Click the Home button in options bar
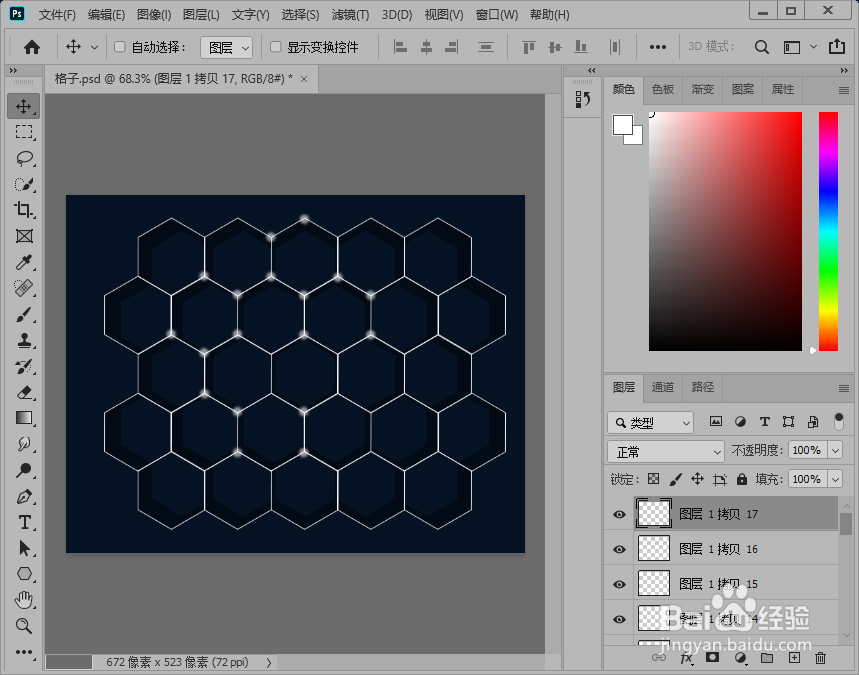The height and width of the screenshot is (675, 859). (32, 48)
